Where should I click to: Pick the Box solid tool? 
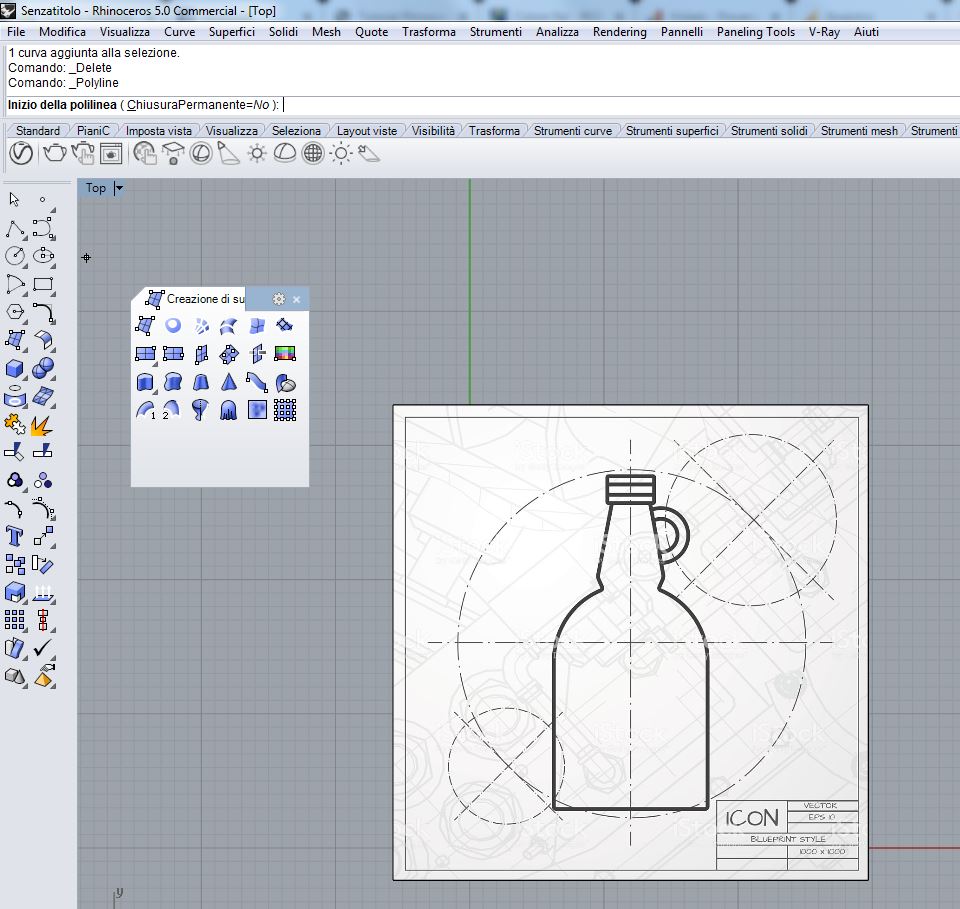(x=15, y=368)
